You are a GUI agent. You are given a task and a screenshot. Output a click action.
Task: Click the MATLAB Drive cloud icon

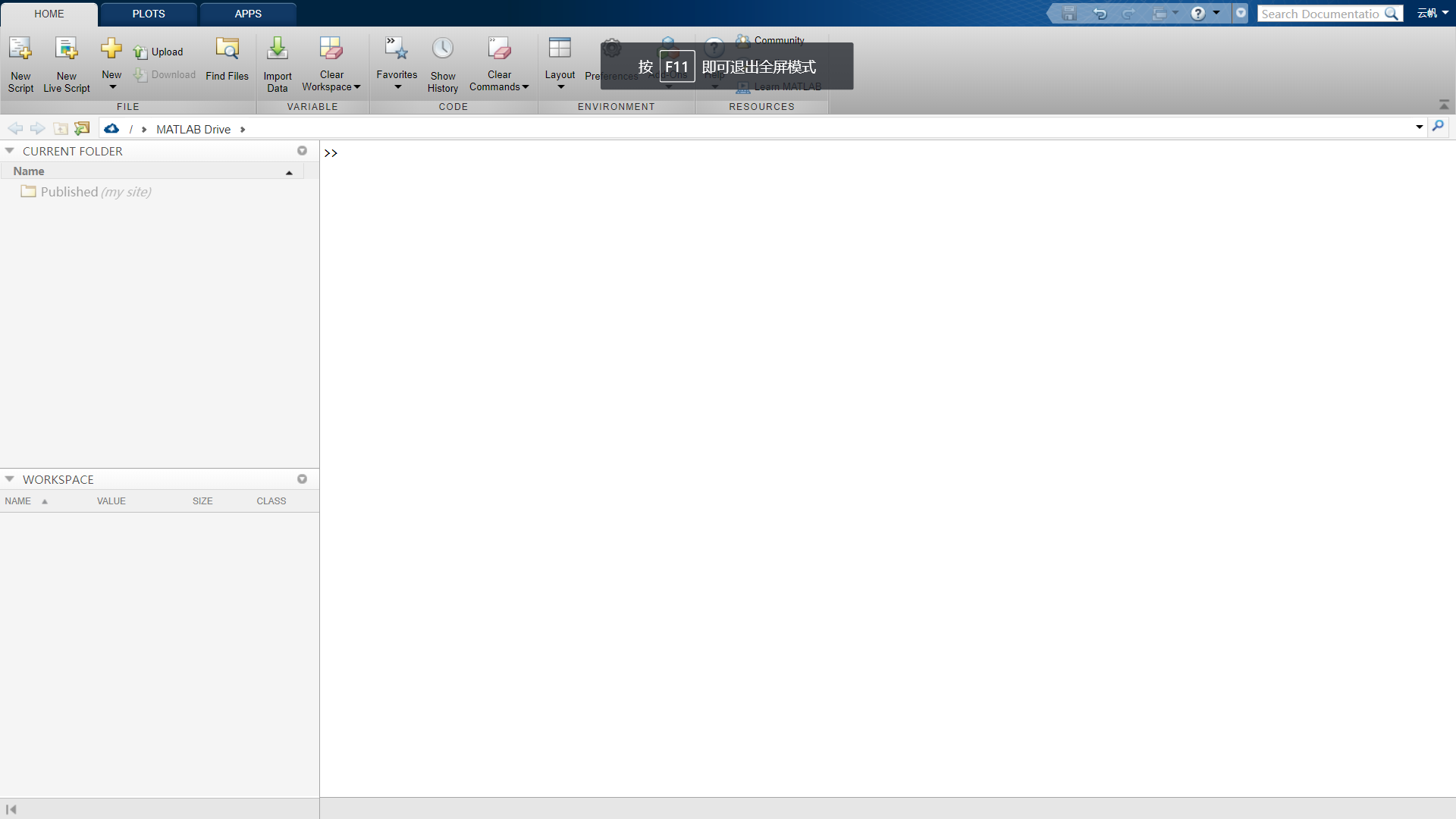pyautogui.click(x=111, y=129)
